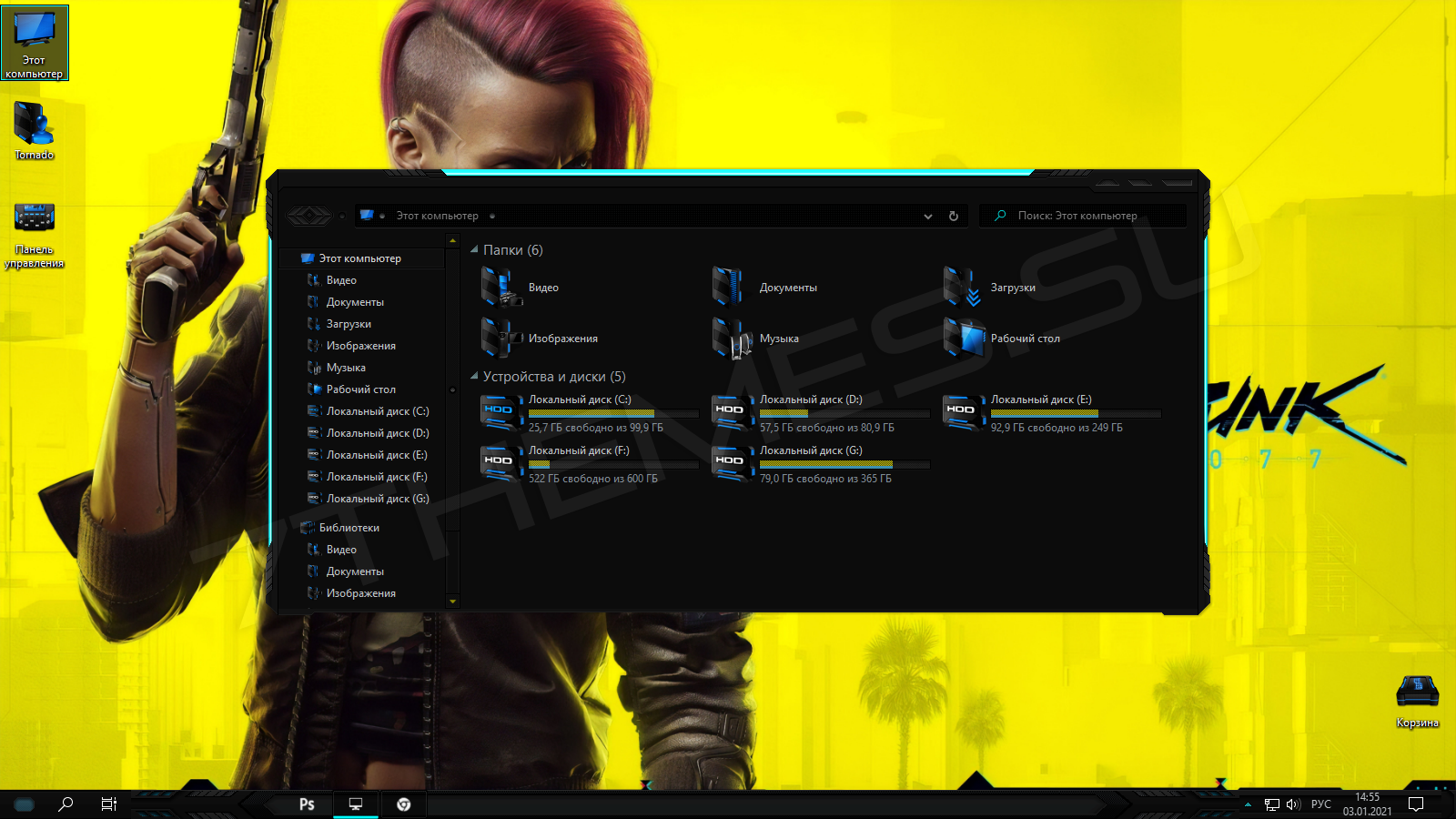The height and width of the screenshot is (819, 1456).
Task: Click "522 ГБ свободно из 600 ГБ" text
Action: [593, 479]
